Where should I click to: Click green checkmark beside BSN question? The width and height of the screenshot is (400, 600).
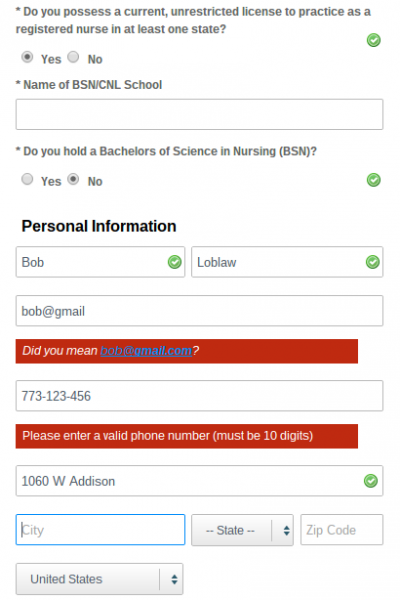coord(373,180)
